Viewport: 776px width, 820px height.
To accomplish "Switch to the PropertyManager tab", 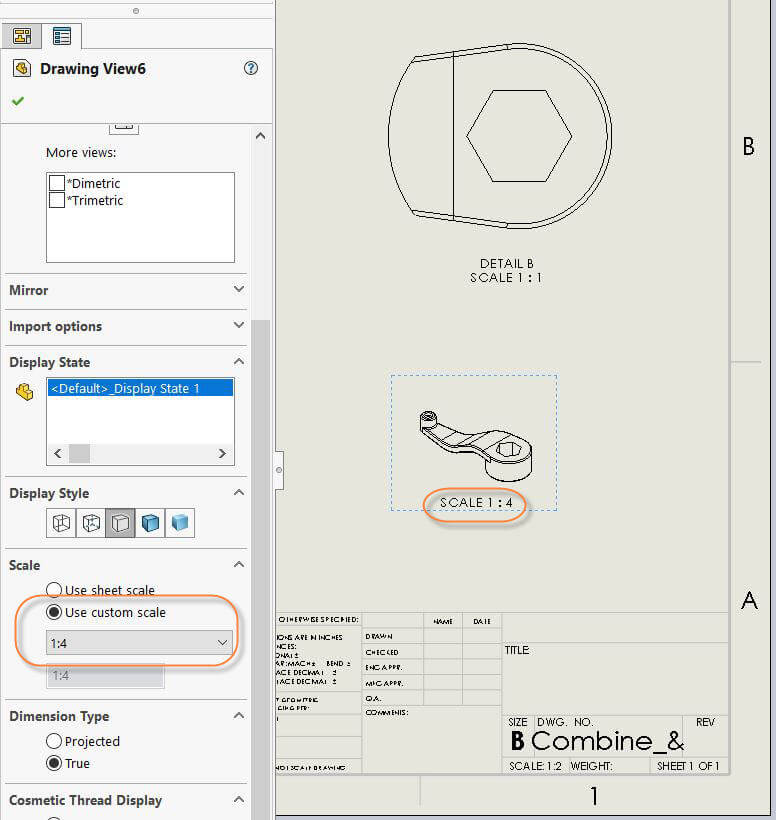I will coord(62,36).
